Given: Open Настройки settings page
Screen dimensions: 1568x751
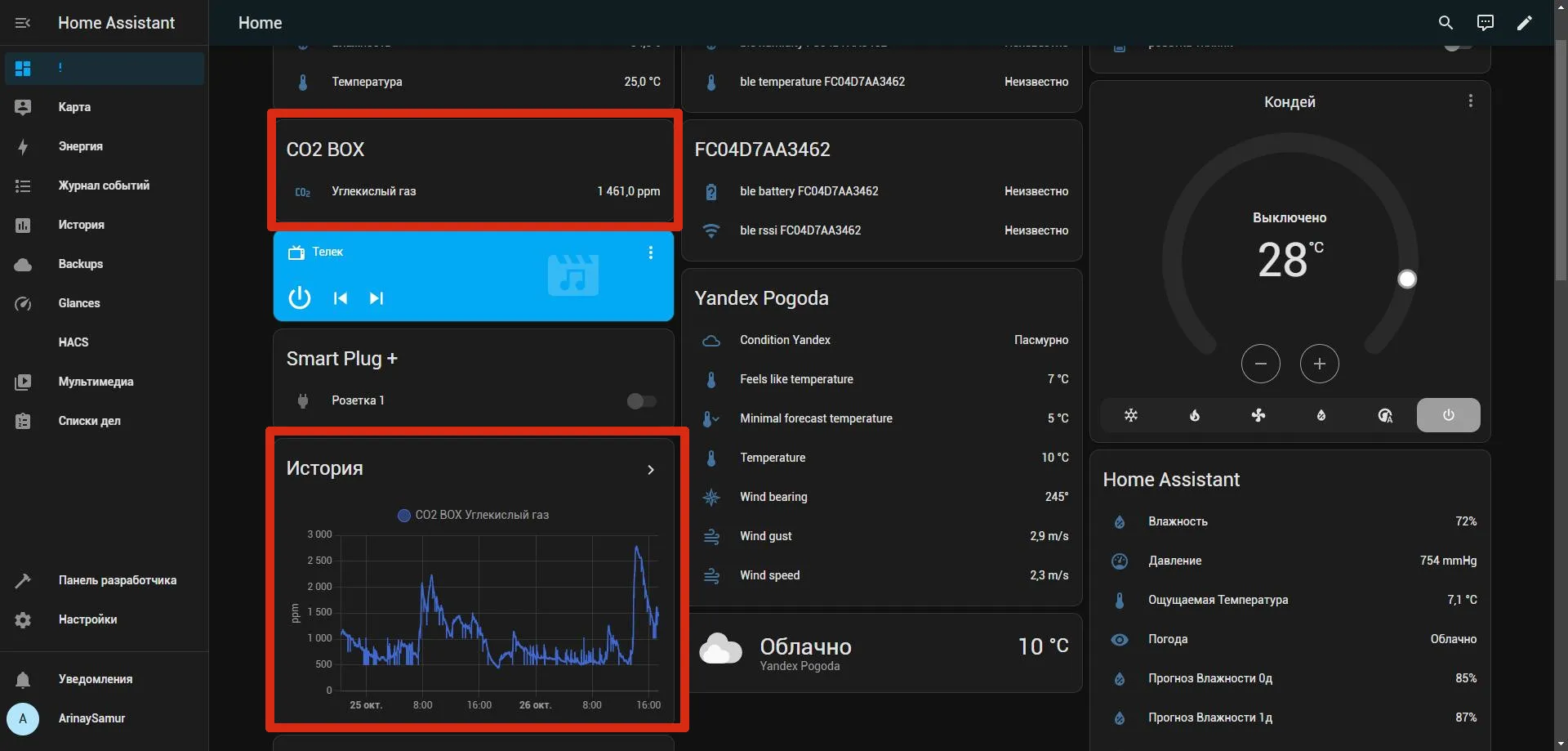Looking at the screenshot, I should click(x=105, y=619).
